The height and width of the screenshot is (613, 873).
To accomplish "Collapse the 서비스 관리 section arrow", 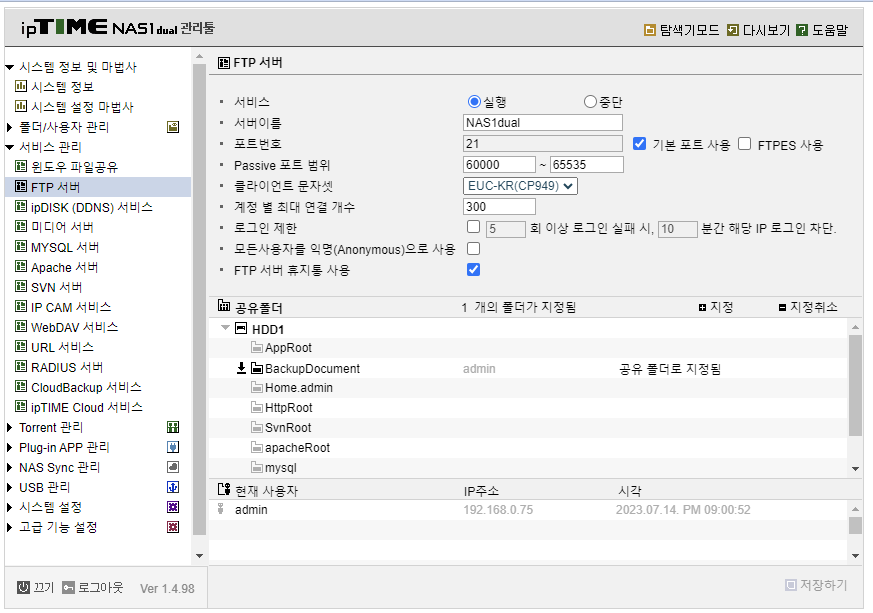I will click(x=9, y=148).
